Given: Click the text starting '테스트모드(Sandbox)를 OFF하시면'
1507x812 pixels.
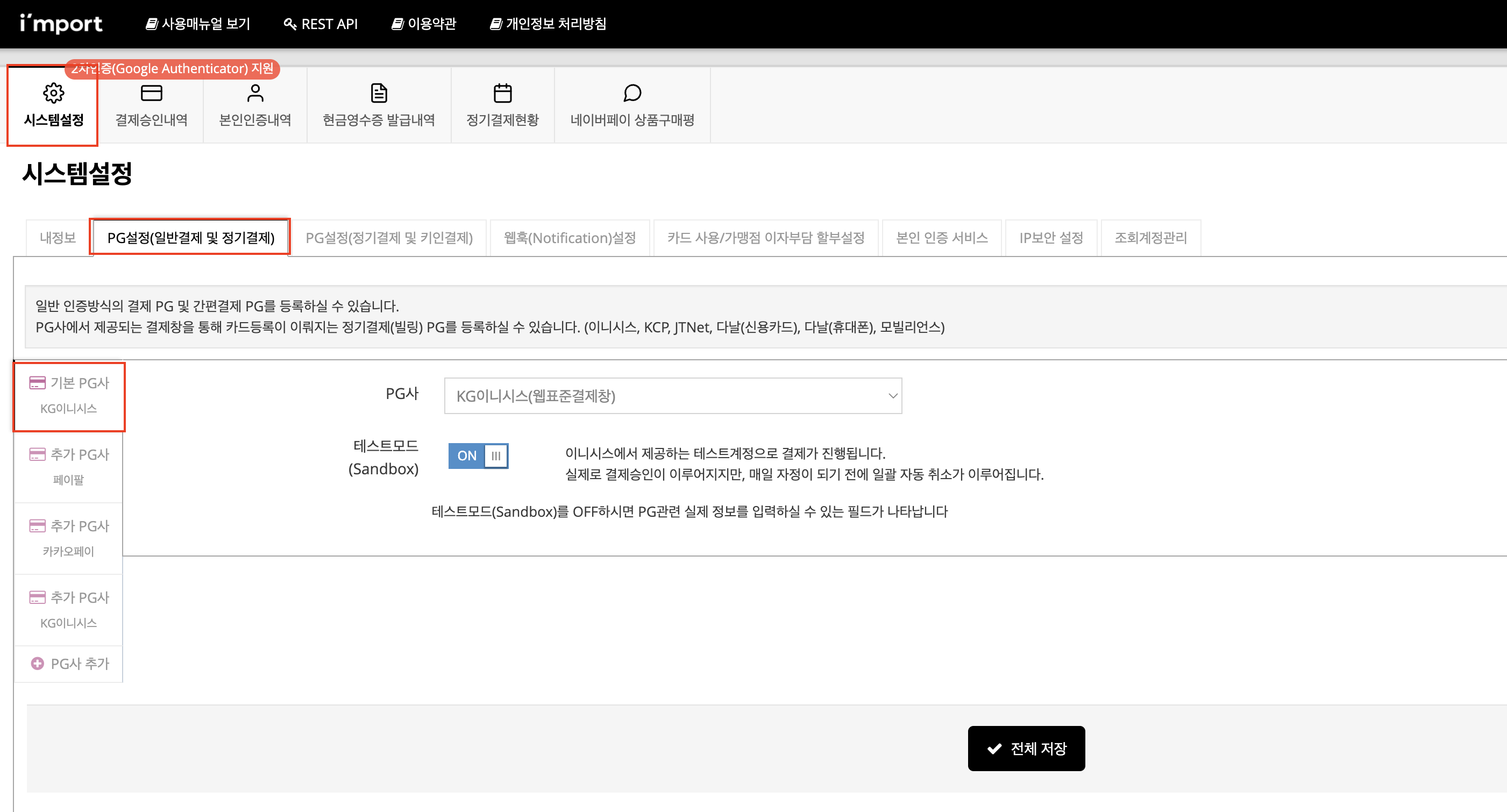Looking at the screenshot, I should 689,511.
